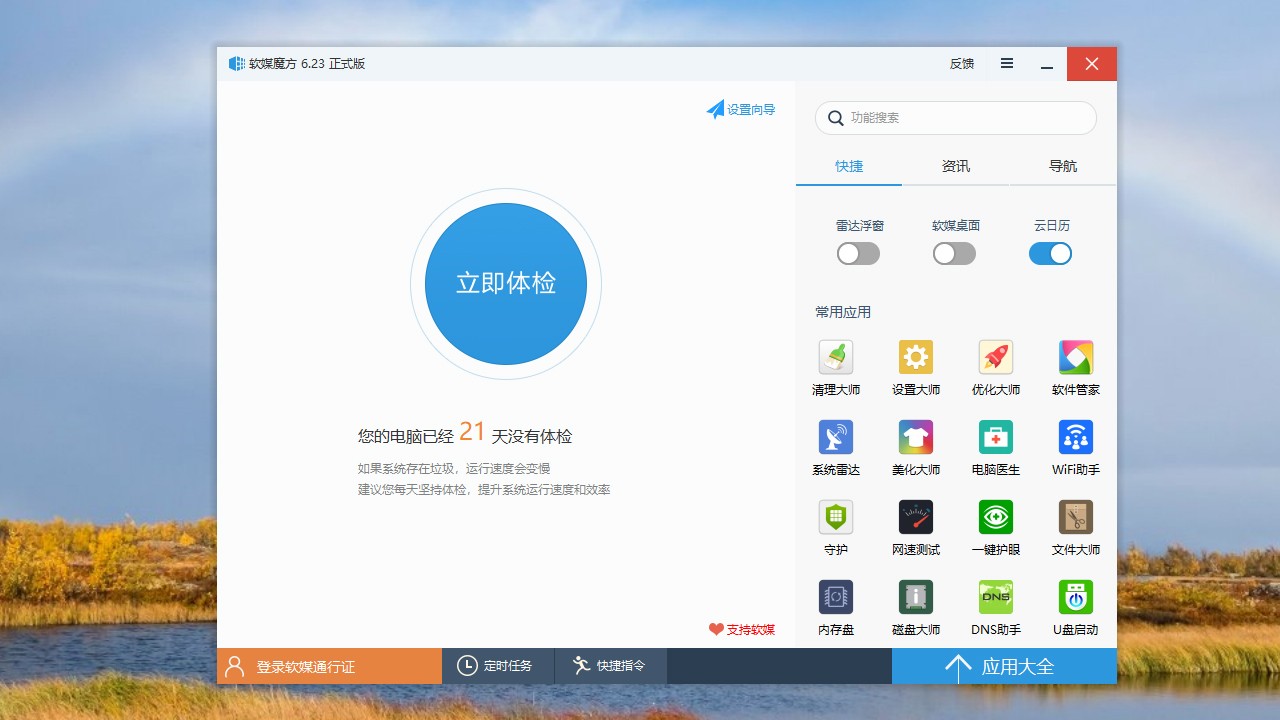The width and height of the screenshot is (1280, 720).
Task: Open 内存盘 chip icon
Action: pyautogui.click(x=836, y=597)
